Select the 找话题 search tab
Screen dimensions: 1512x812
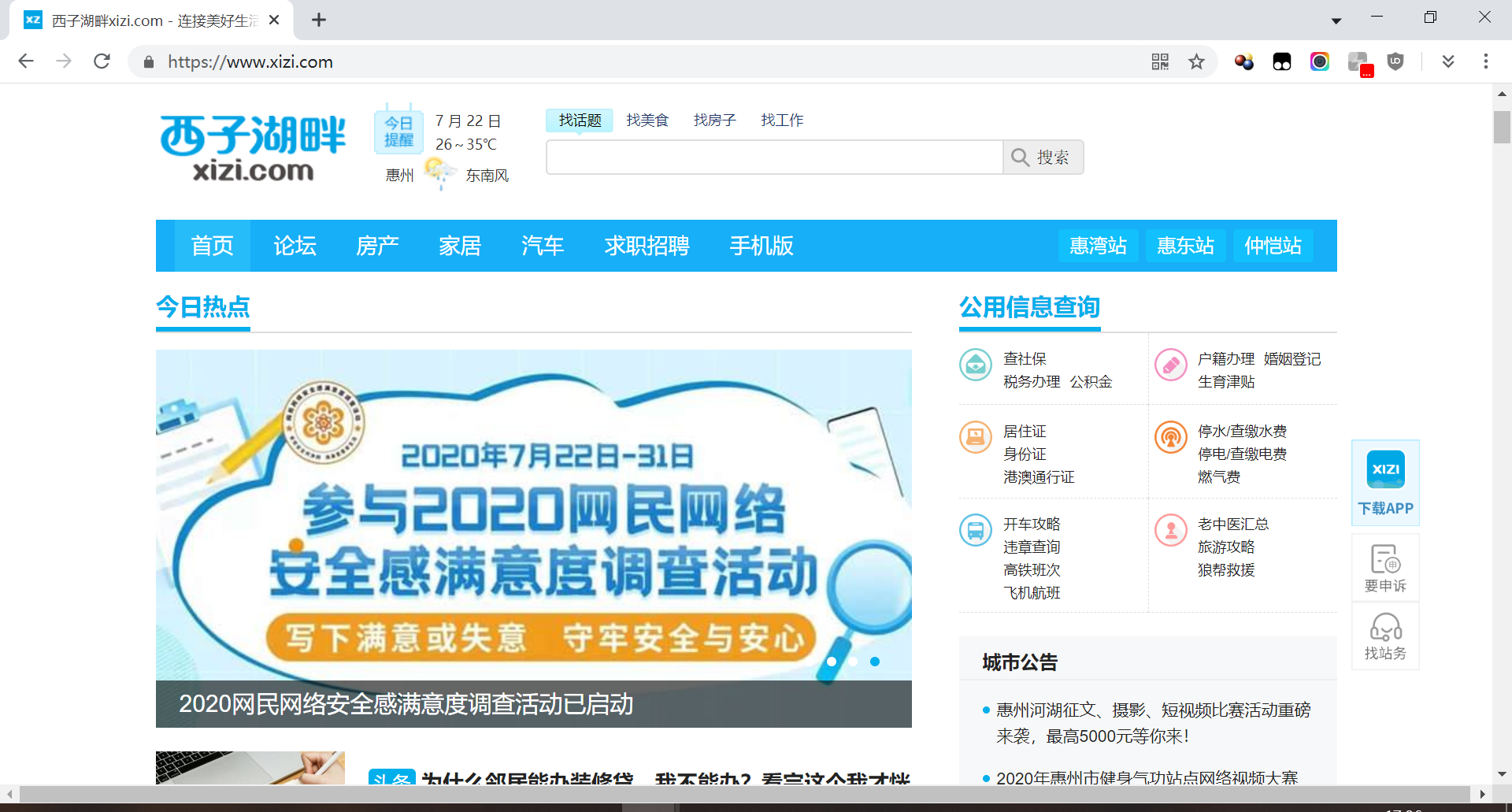pyautogui.click(x=580, y=120)
